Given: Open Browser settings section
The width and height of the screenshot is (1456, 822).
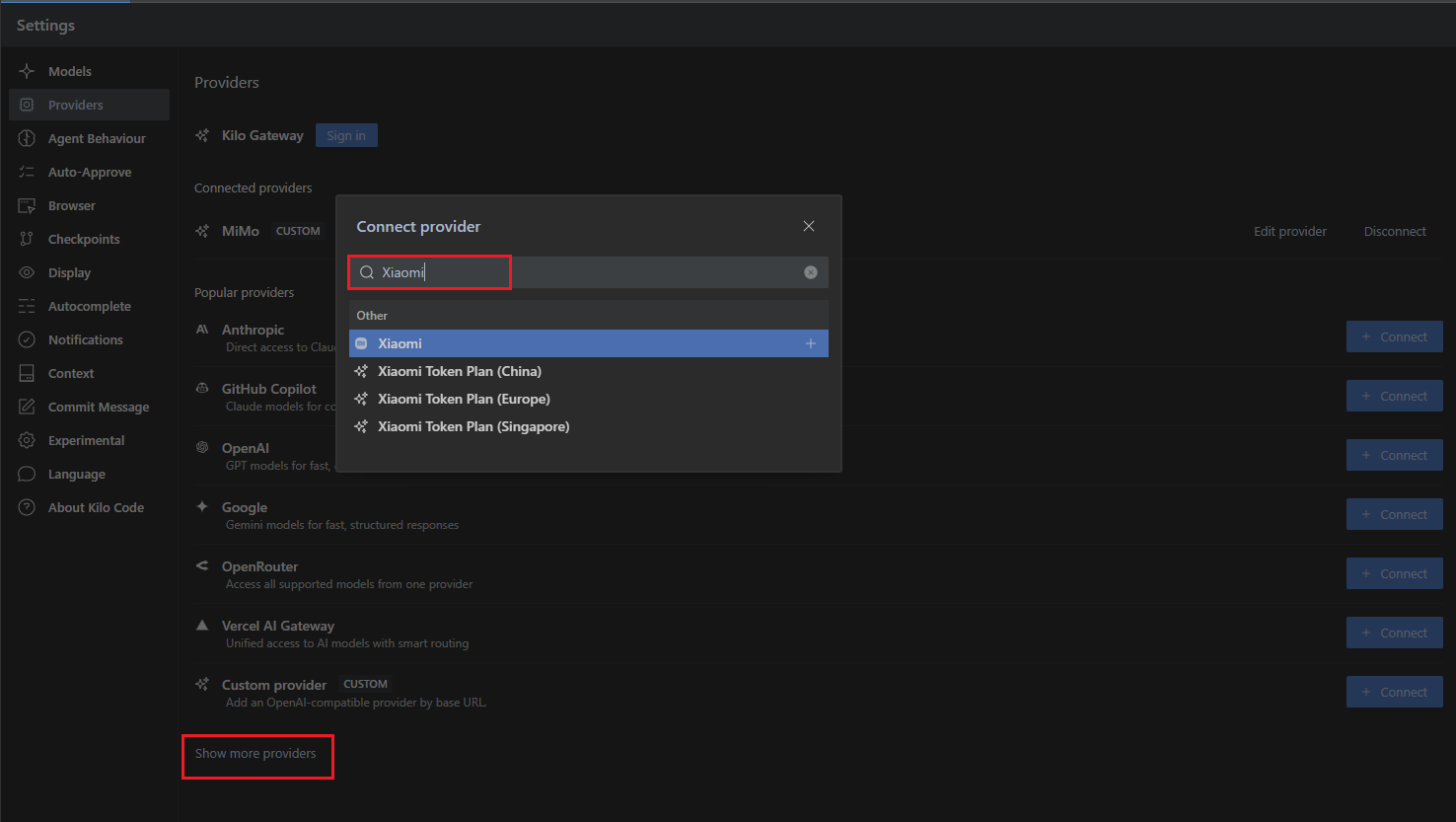Looking at the screenshot, I should [89, 205].
